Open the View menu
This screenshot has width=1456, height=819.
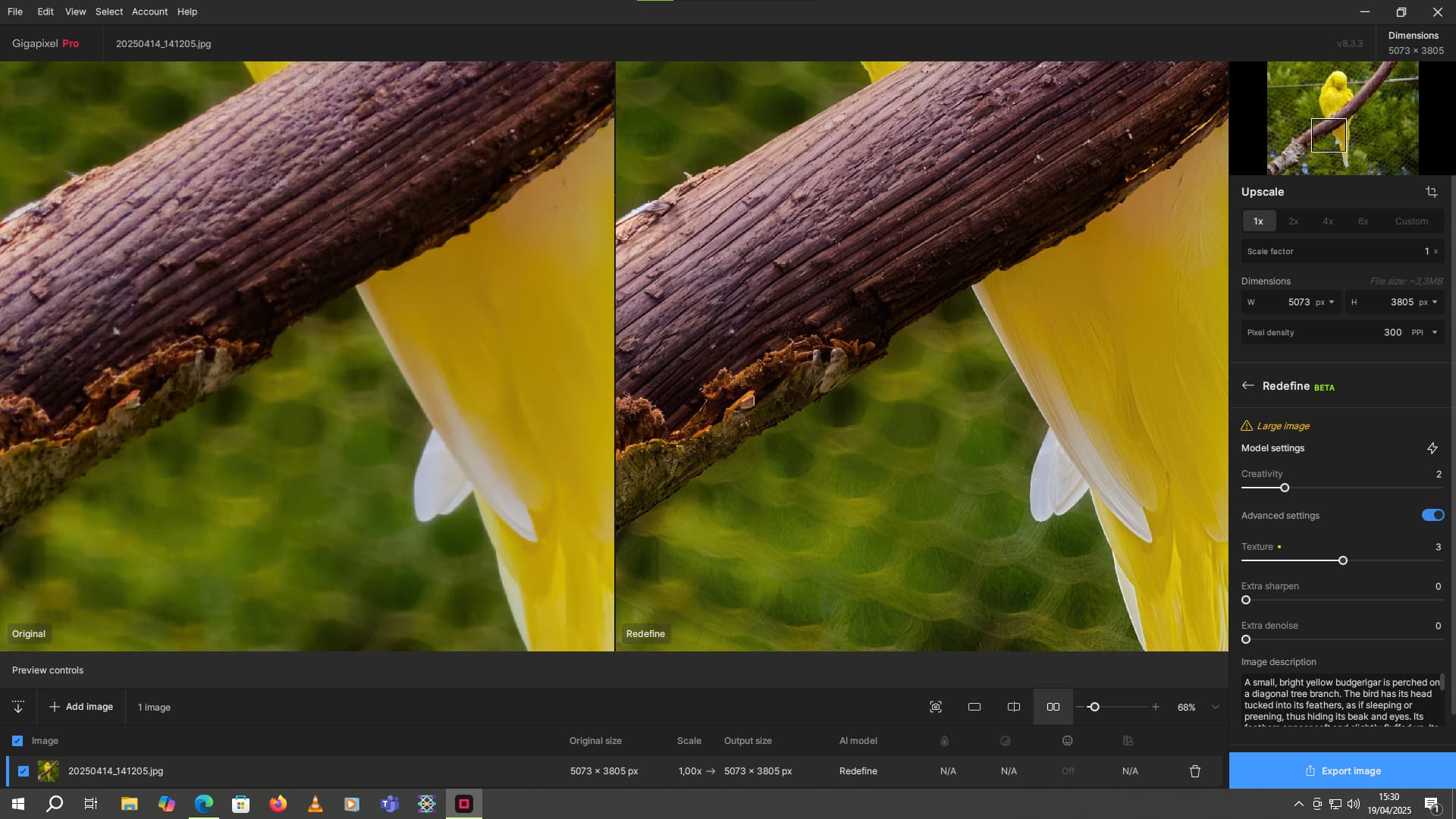75,11
